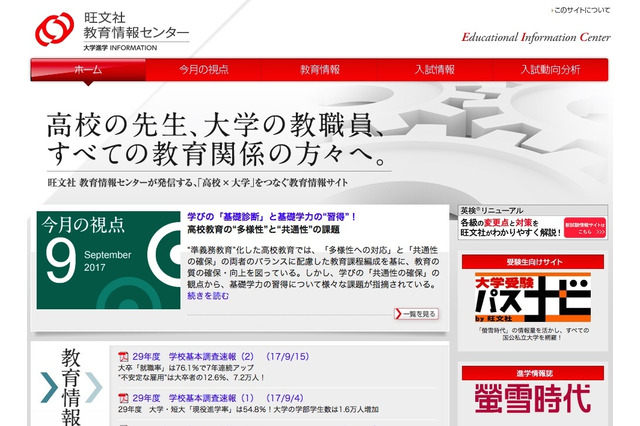Open the 教育情報 menu tab
Image resolution: width=640 pixels, height=426 pixels.
(x=320, y=70)
